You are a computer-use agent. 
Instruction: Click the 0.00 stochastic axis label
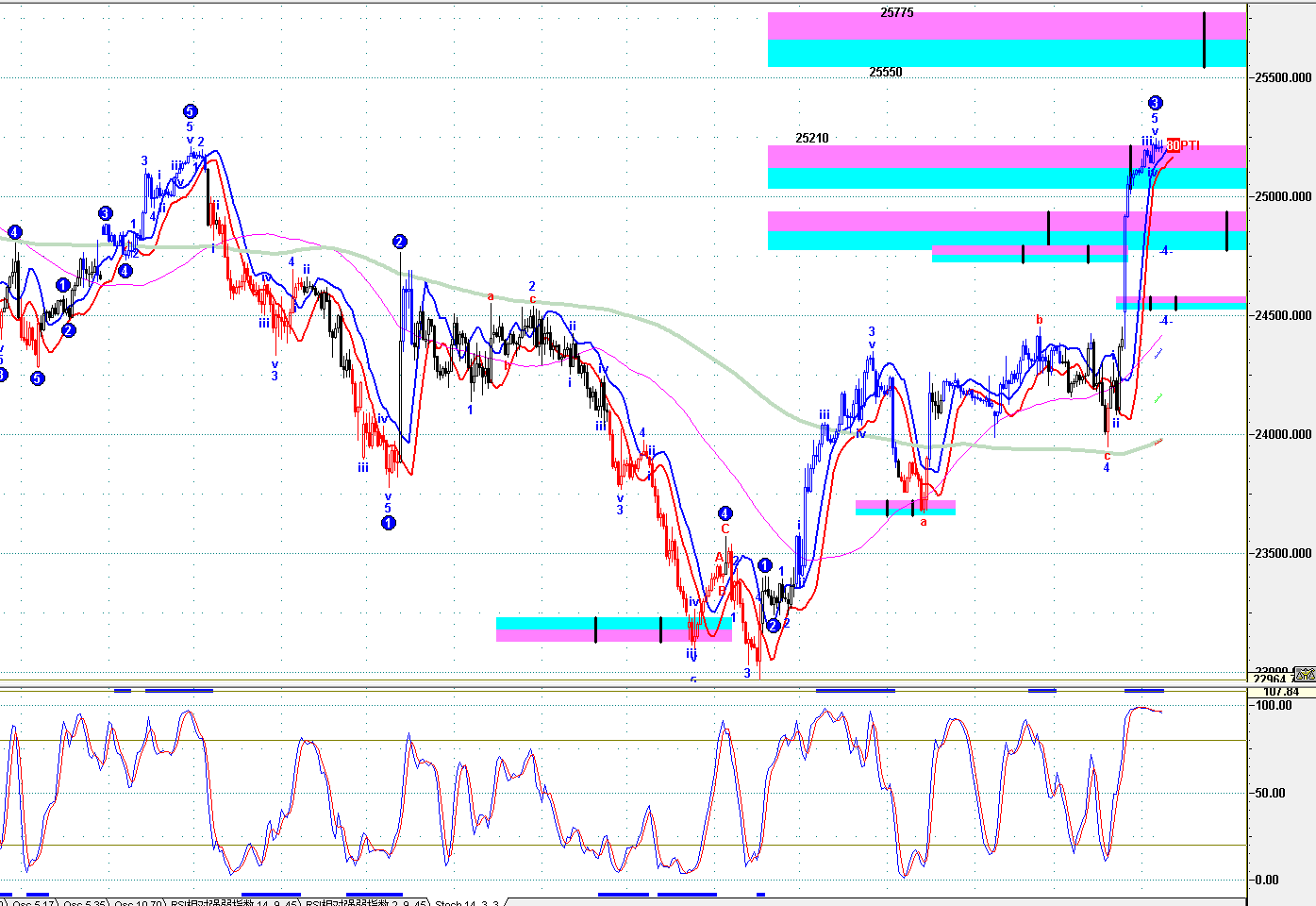(x=1269, y=880)
